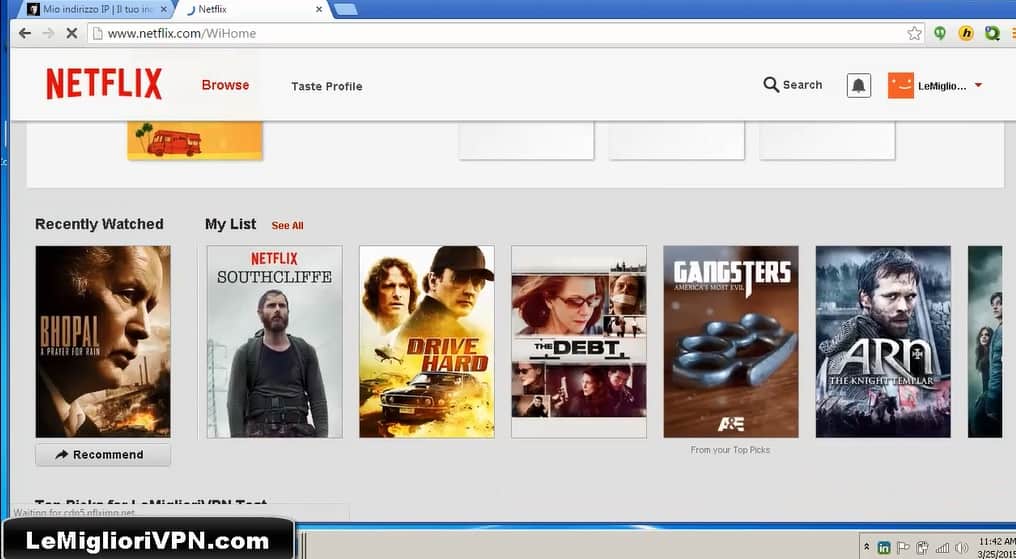The width and height of the screenshot is (1016, 559).
Task: Select the Netflix browser tab
Action: pyautogui.click(x=253, y=10)
